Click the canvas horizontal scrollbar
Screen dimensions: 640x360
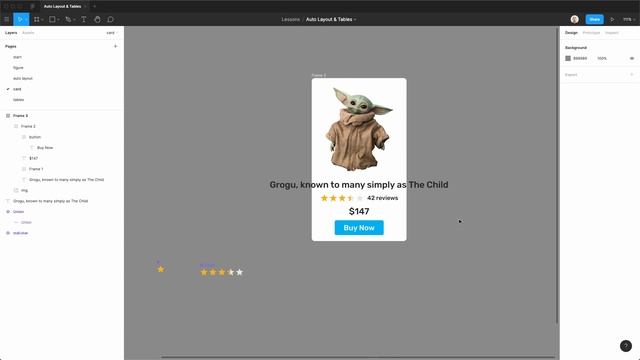358,357
